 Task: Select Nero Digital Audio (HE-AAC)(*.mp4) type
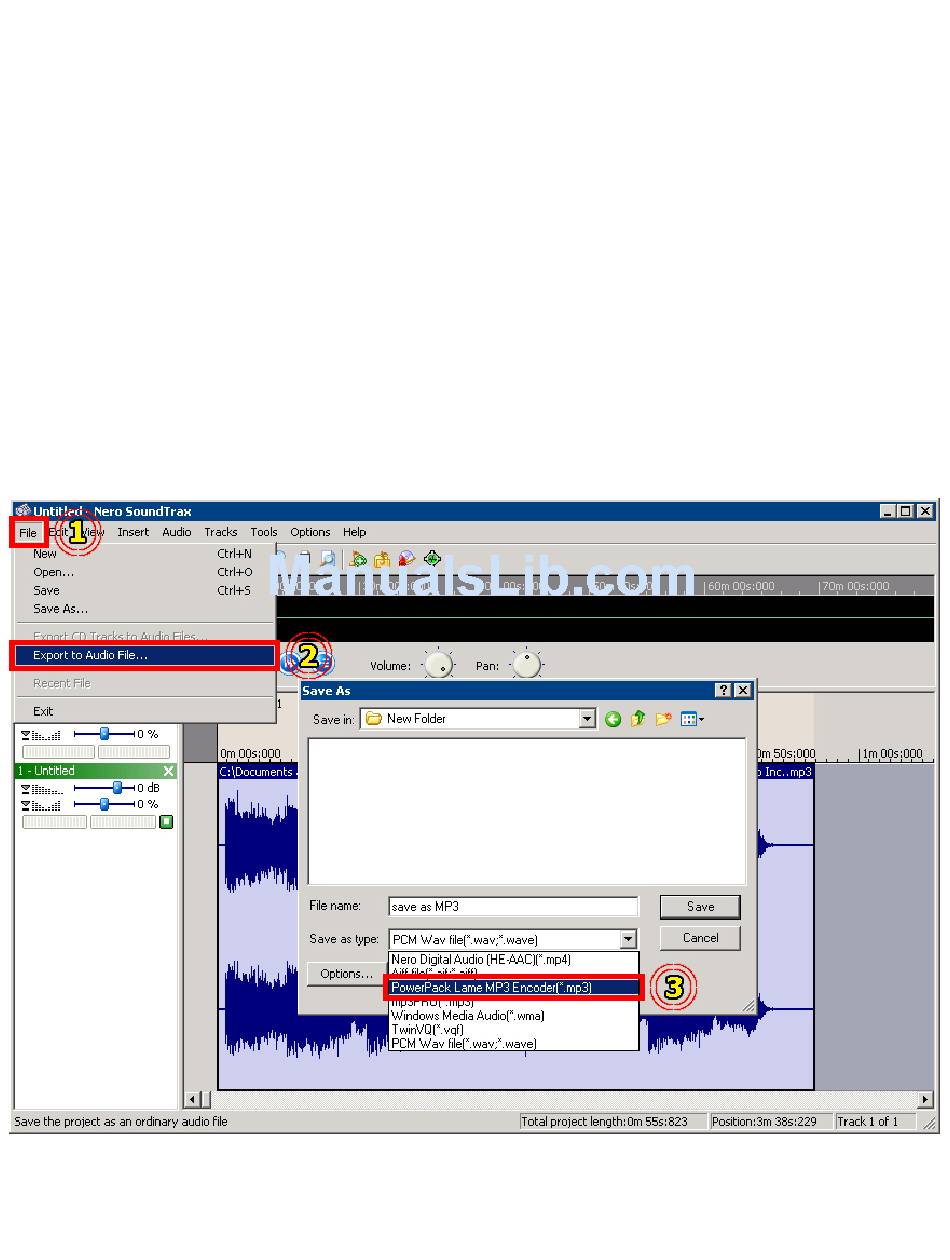point(513,959)
